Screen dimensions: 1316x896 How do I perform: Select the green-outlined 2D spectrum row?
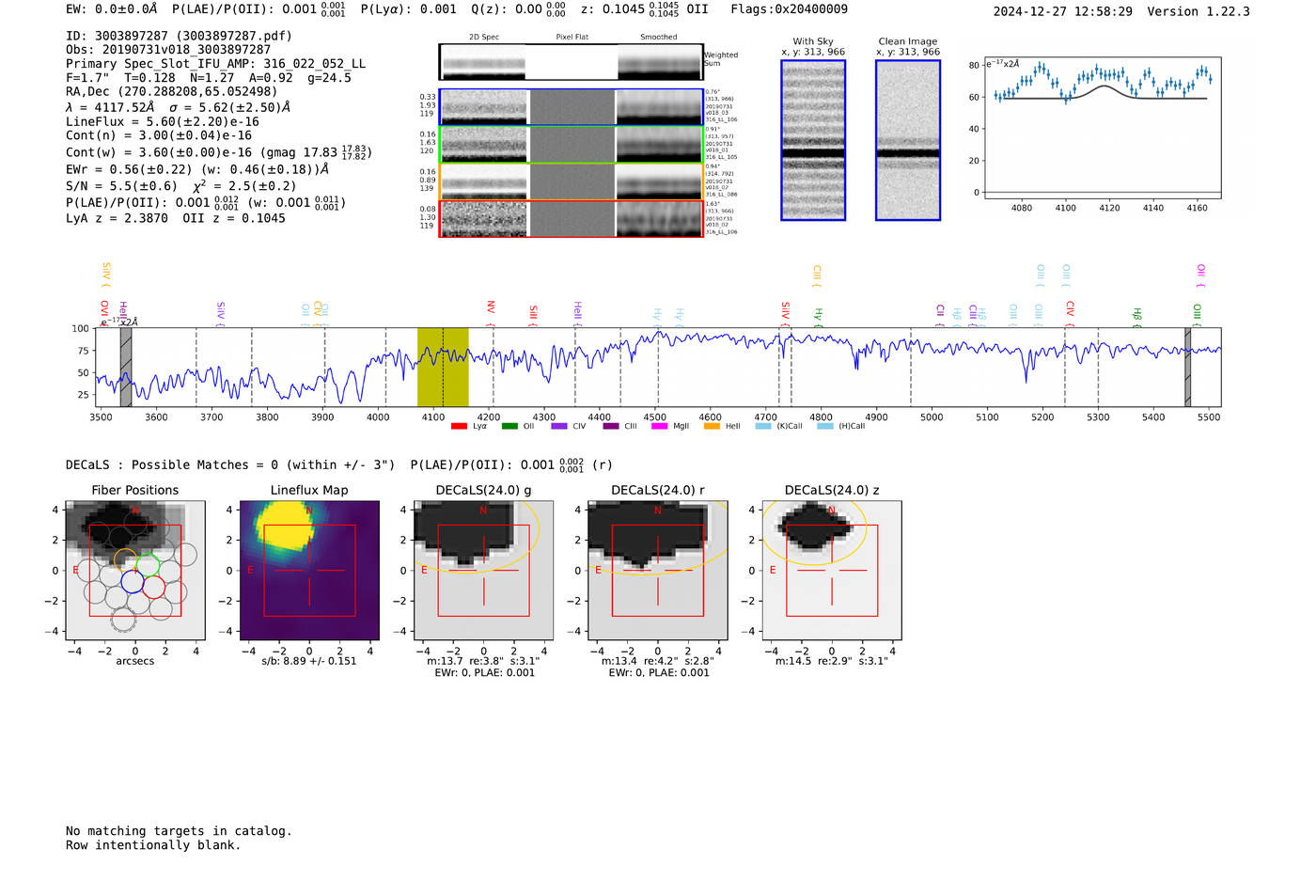click(x=572, y=145)
